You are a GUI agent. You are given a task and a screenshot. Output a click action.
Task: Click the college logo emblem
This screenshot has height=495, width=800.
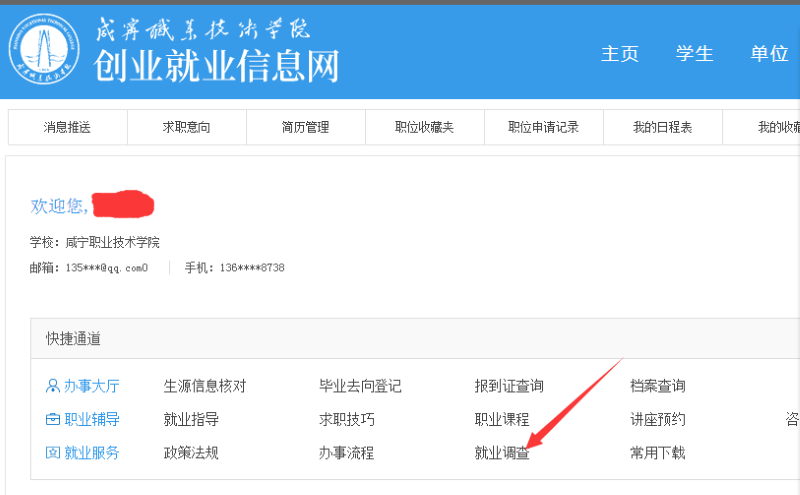pos(46,51)
